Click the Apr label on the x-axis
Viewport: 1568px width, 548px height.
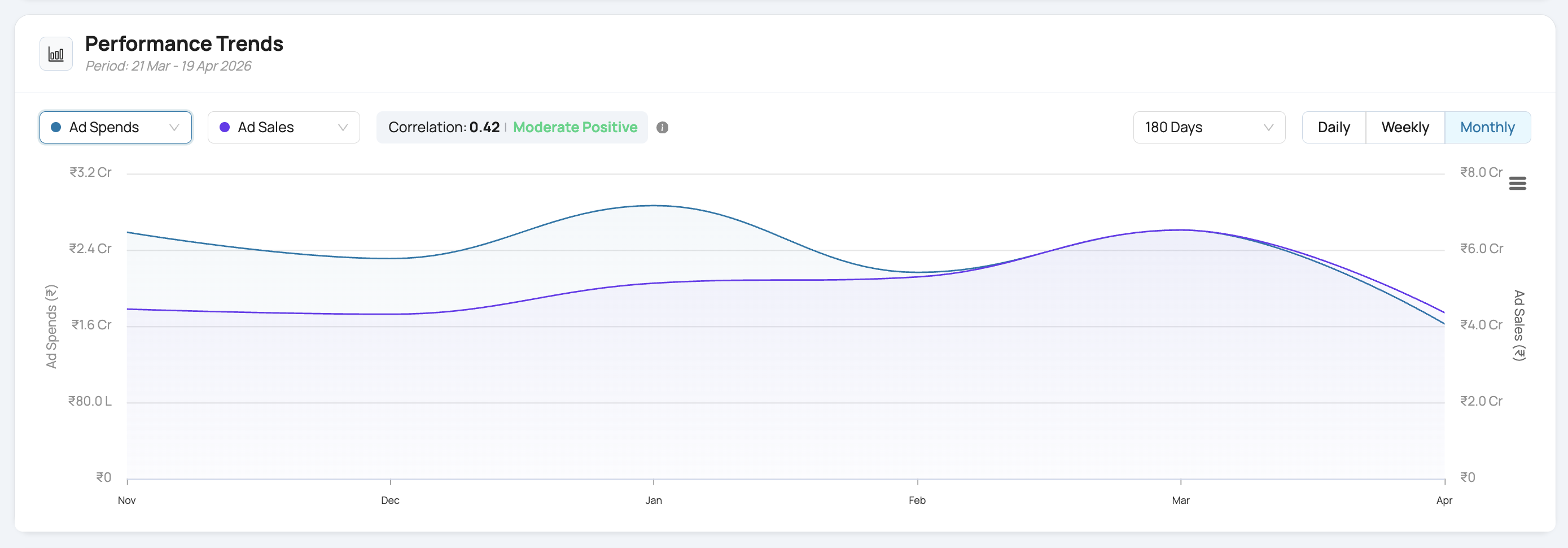click(x=1444, y=501)
